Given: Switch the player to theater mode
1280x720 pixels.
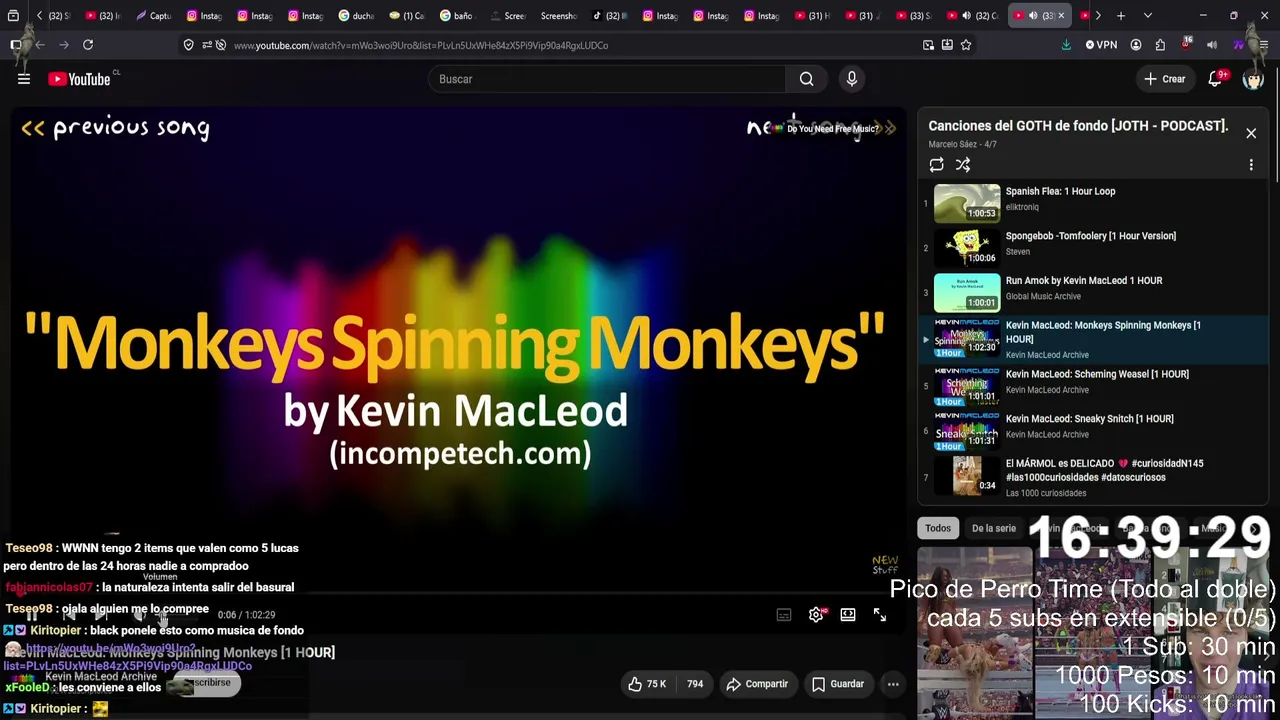Looking at the screenshot, I should click(x=848, y=615).
